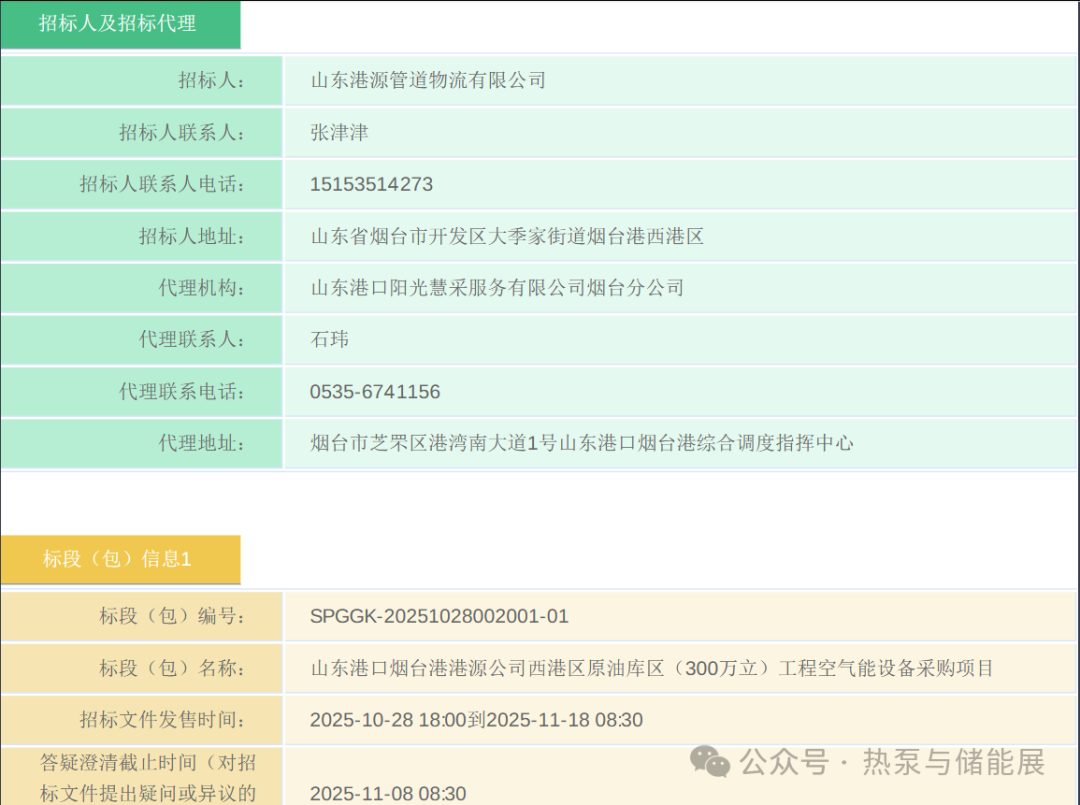Click the 代理联系人: label
Screen dimensions: 1080x805
coord(191,339)
